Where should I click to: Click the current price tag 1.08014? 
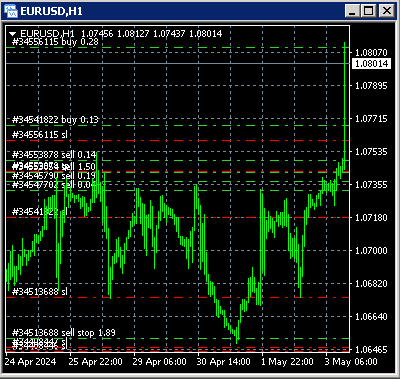click(371, 63)
